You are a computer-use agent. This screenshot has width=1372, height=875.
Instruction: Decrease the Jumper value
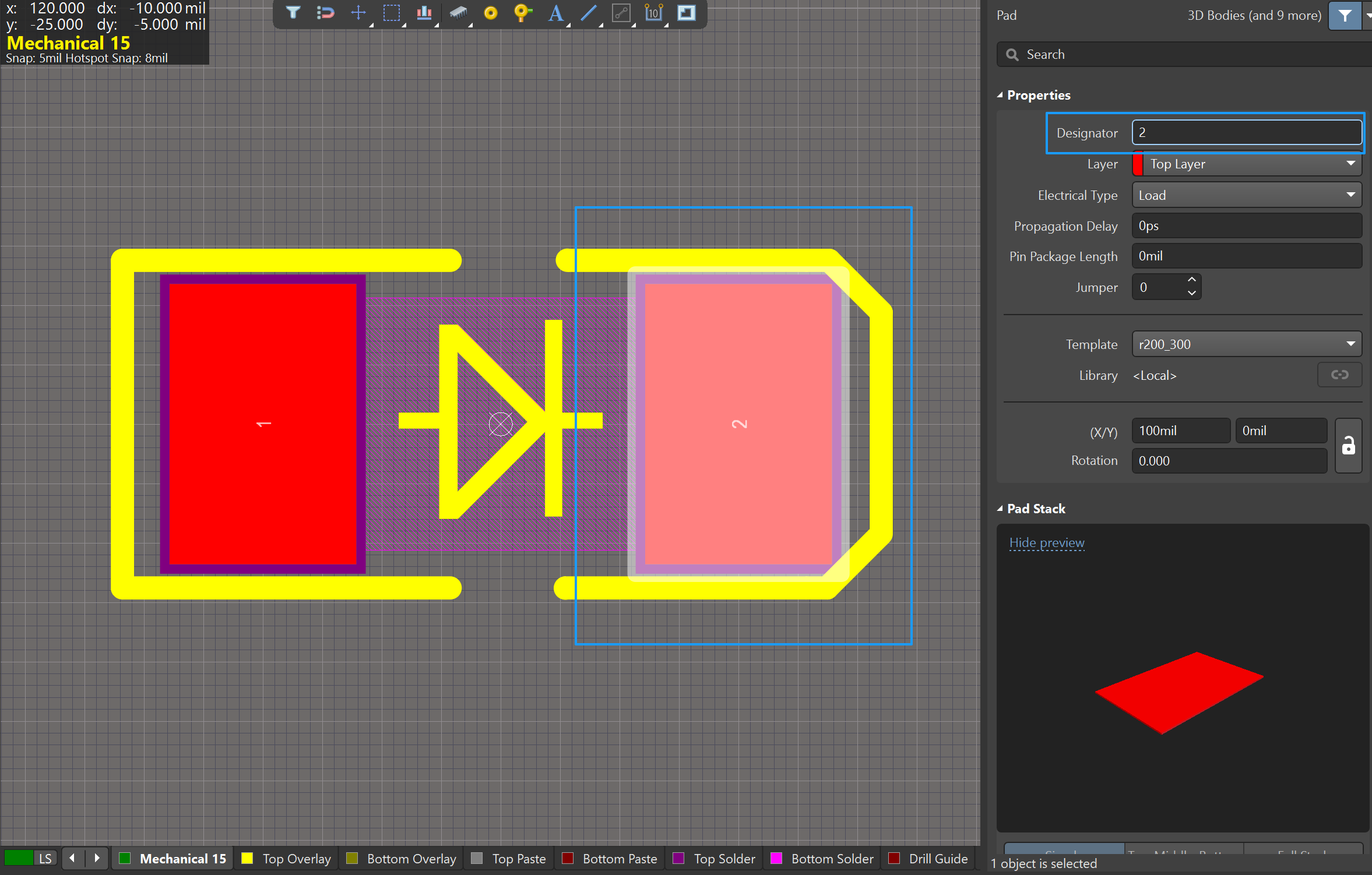[x=1192, y=293]
